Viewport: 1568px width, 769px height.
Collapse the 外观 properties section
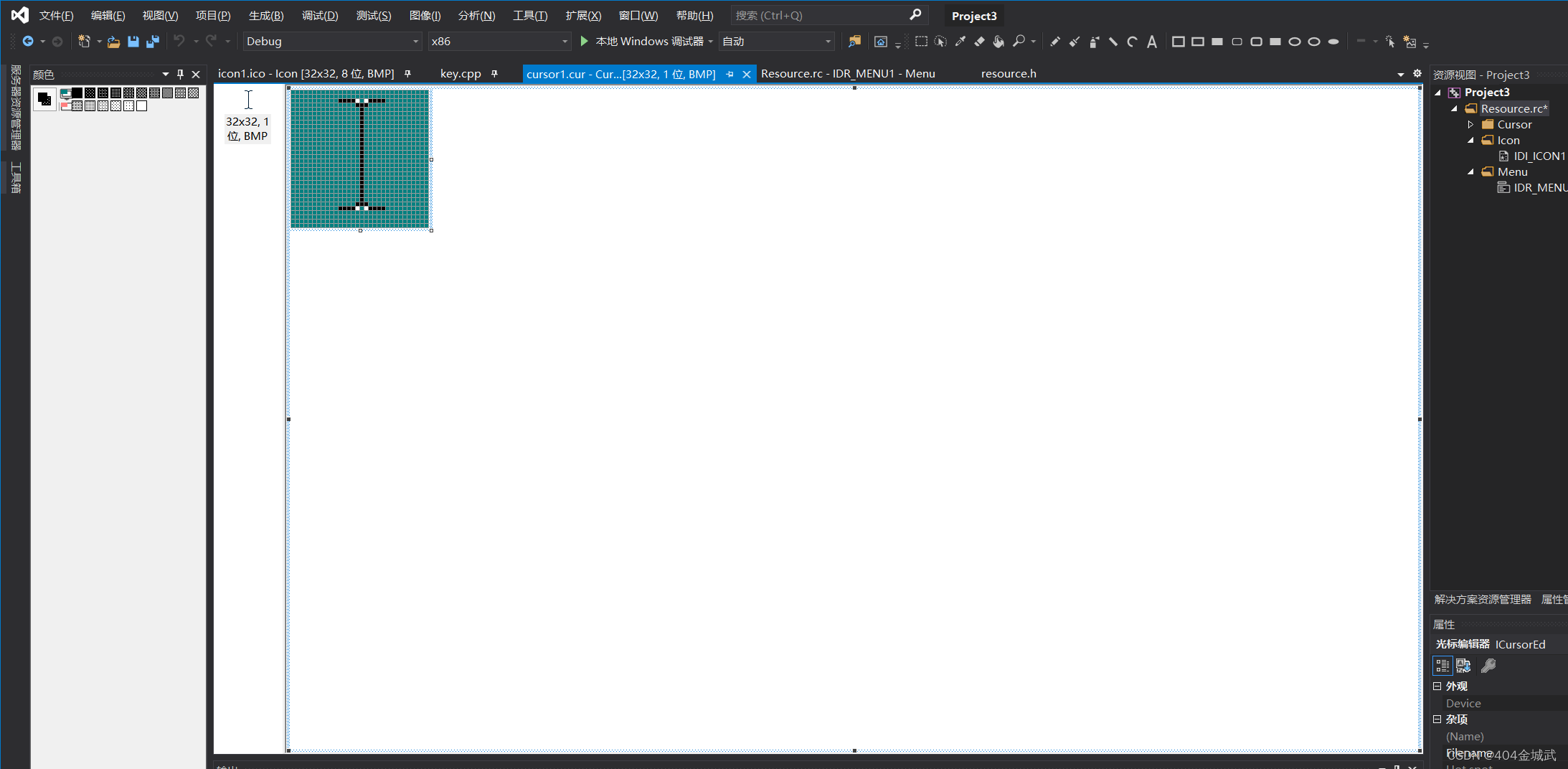pos(1437,686)
